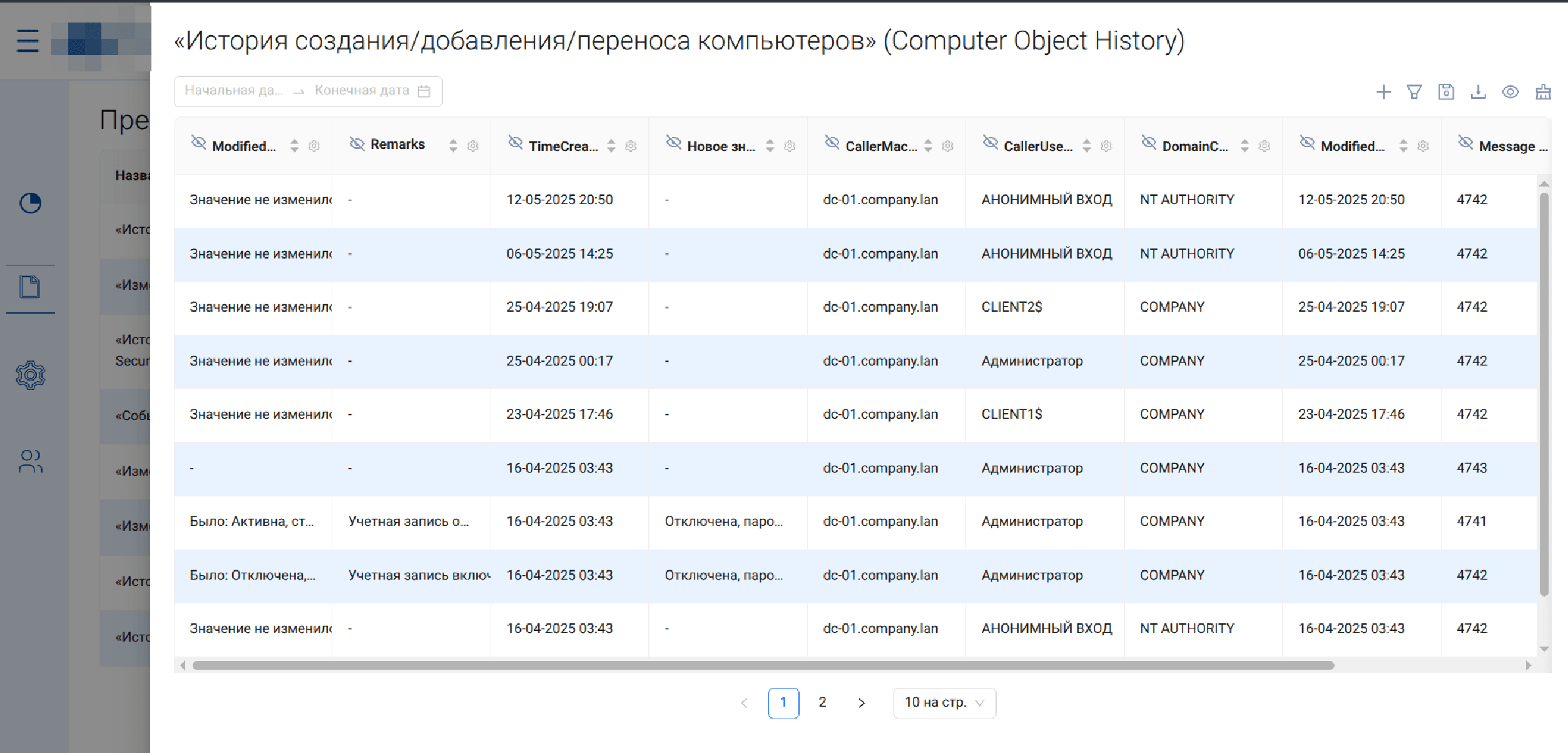The width and height of the screenshot is (1568, 753).
Task: Open the TimeCrea... column gear settings
Action: point(631,146)
